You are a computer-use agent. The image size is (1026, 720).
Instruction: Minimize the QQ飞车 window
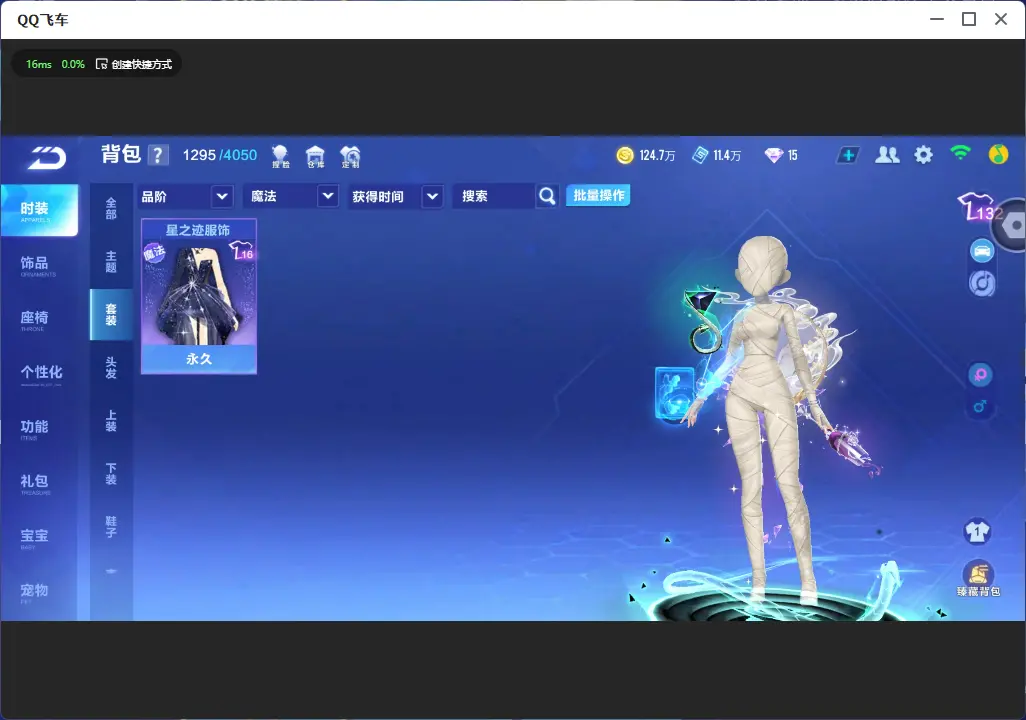[937, 19]
